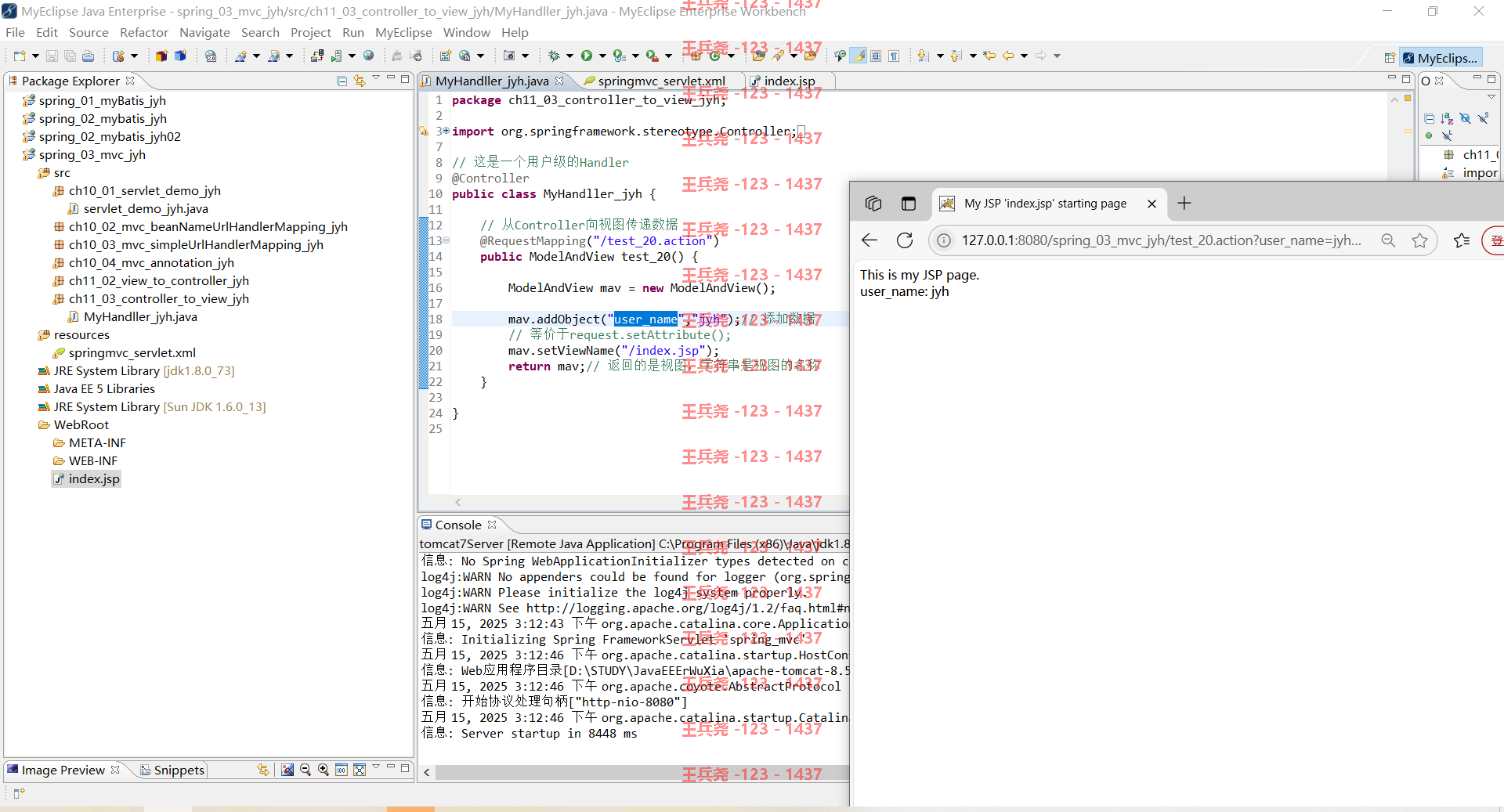Image resolution: width=1504 pixels, height=812 pixels.
Task: Click the actual size 100 icon in Image Preview
Action: click(x=342, y=770)
